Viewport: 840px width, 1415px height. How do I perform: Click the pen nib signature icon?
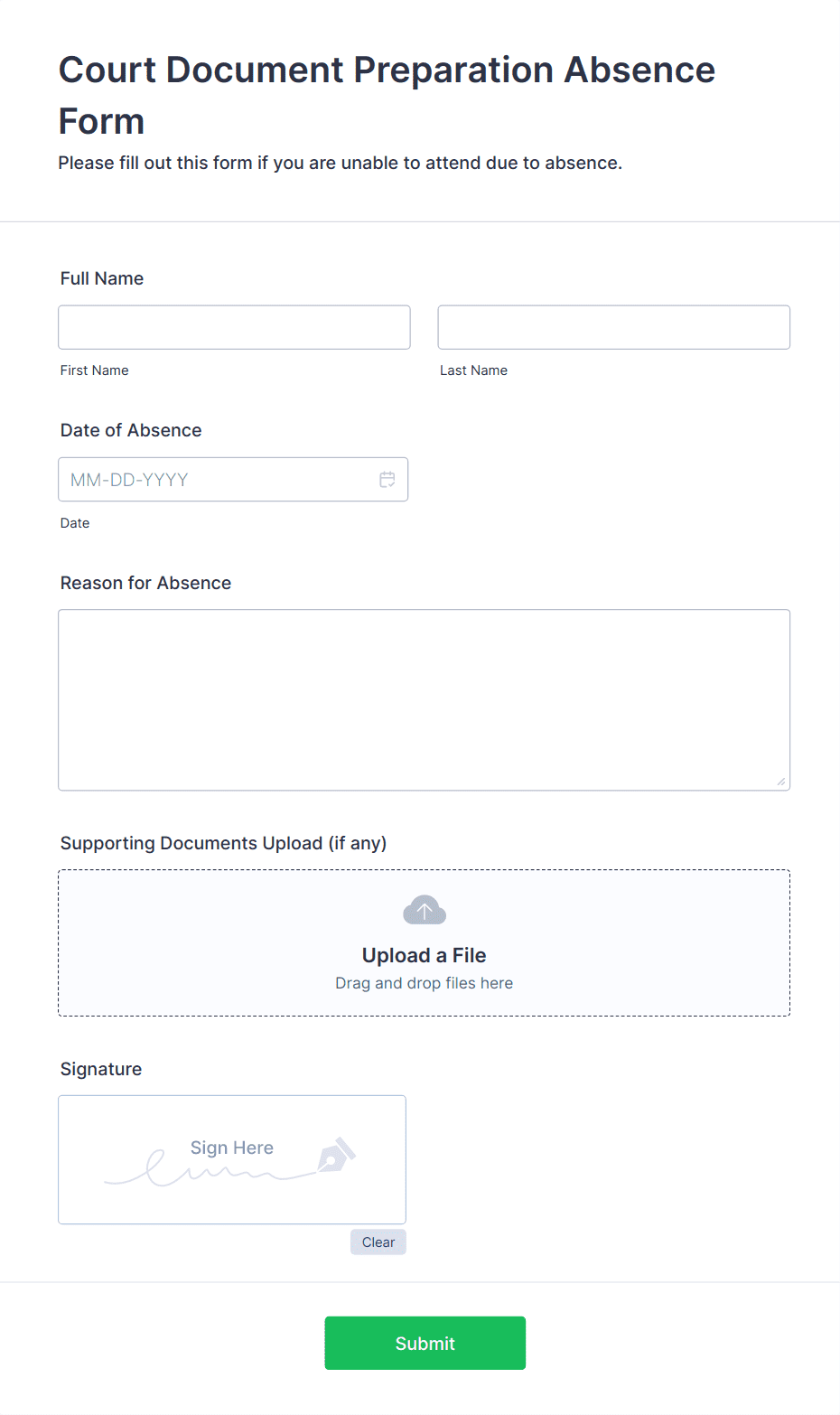[x=337, y=1155]
